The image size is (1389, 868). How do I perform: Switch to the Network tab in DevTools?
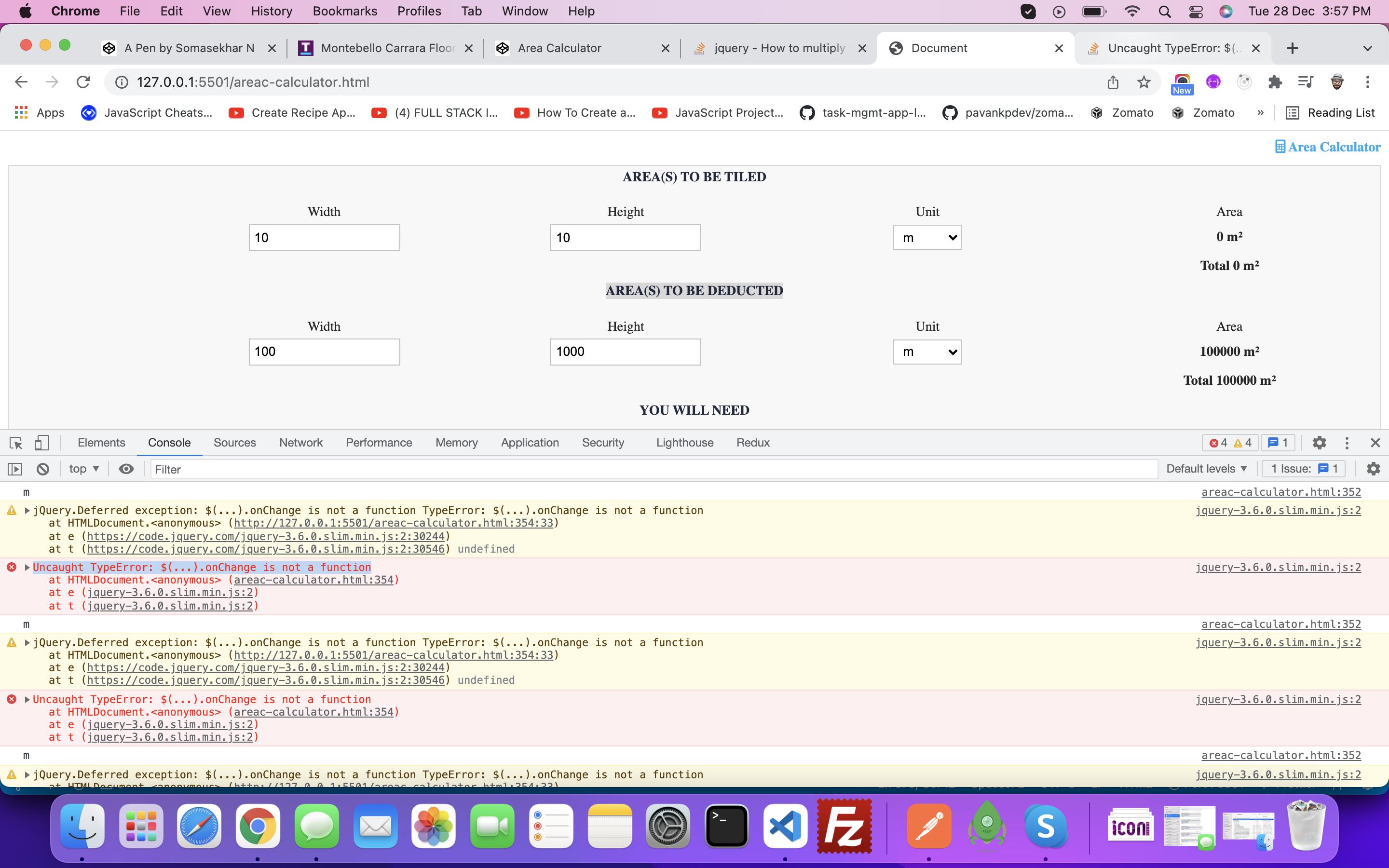pos(300,442)
